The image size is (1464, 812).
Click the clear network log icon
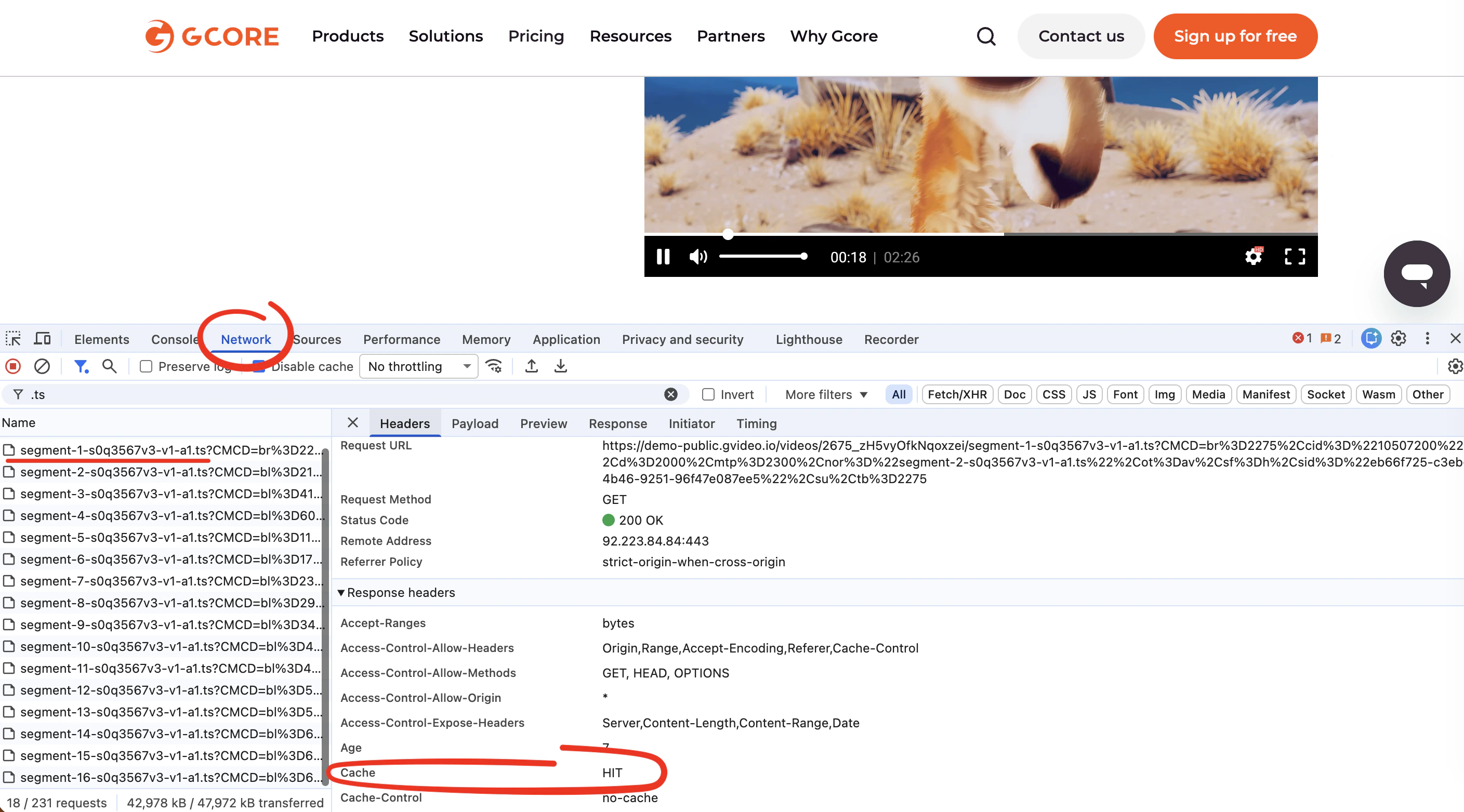click(x=42, y=366)
